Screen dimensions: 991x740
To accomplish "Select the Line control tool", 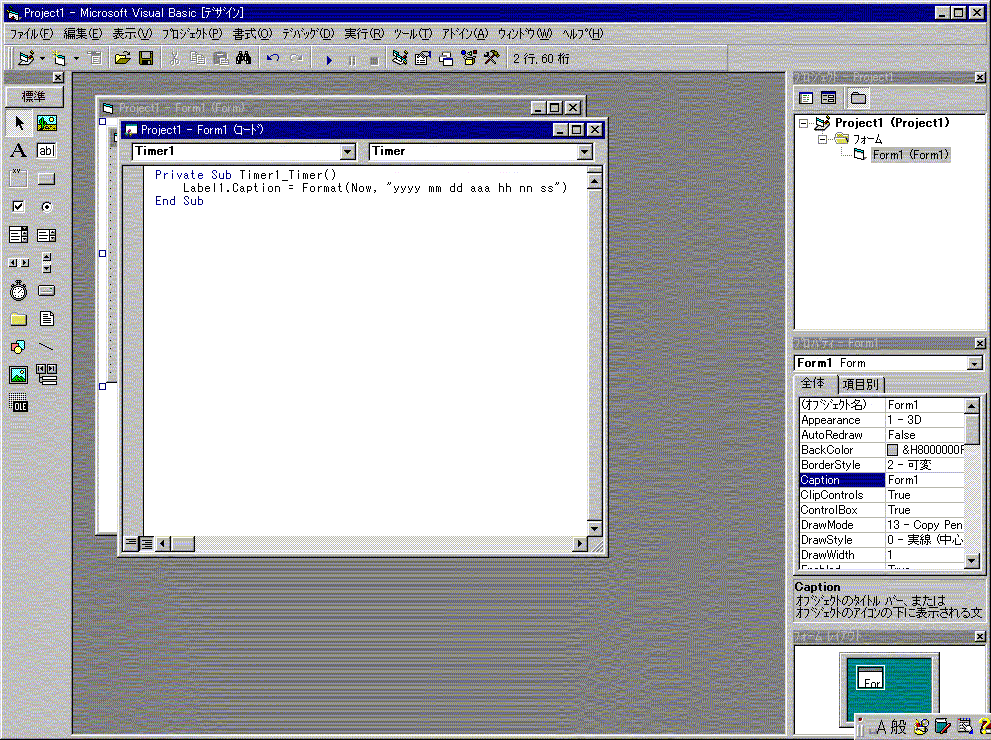I will pos(47,346).
